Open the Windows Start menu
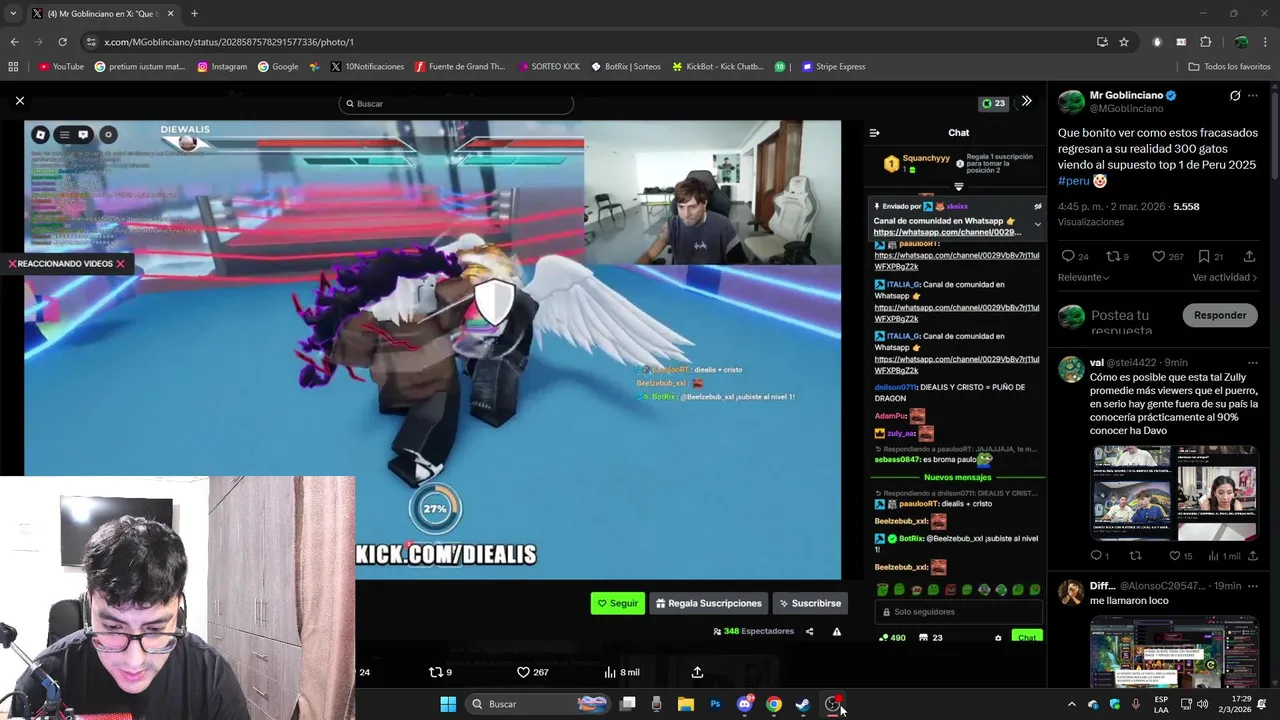1280x720 pixels. pyautogui.click(x=448, y=704)
